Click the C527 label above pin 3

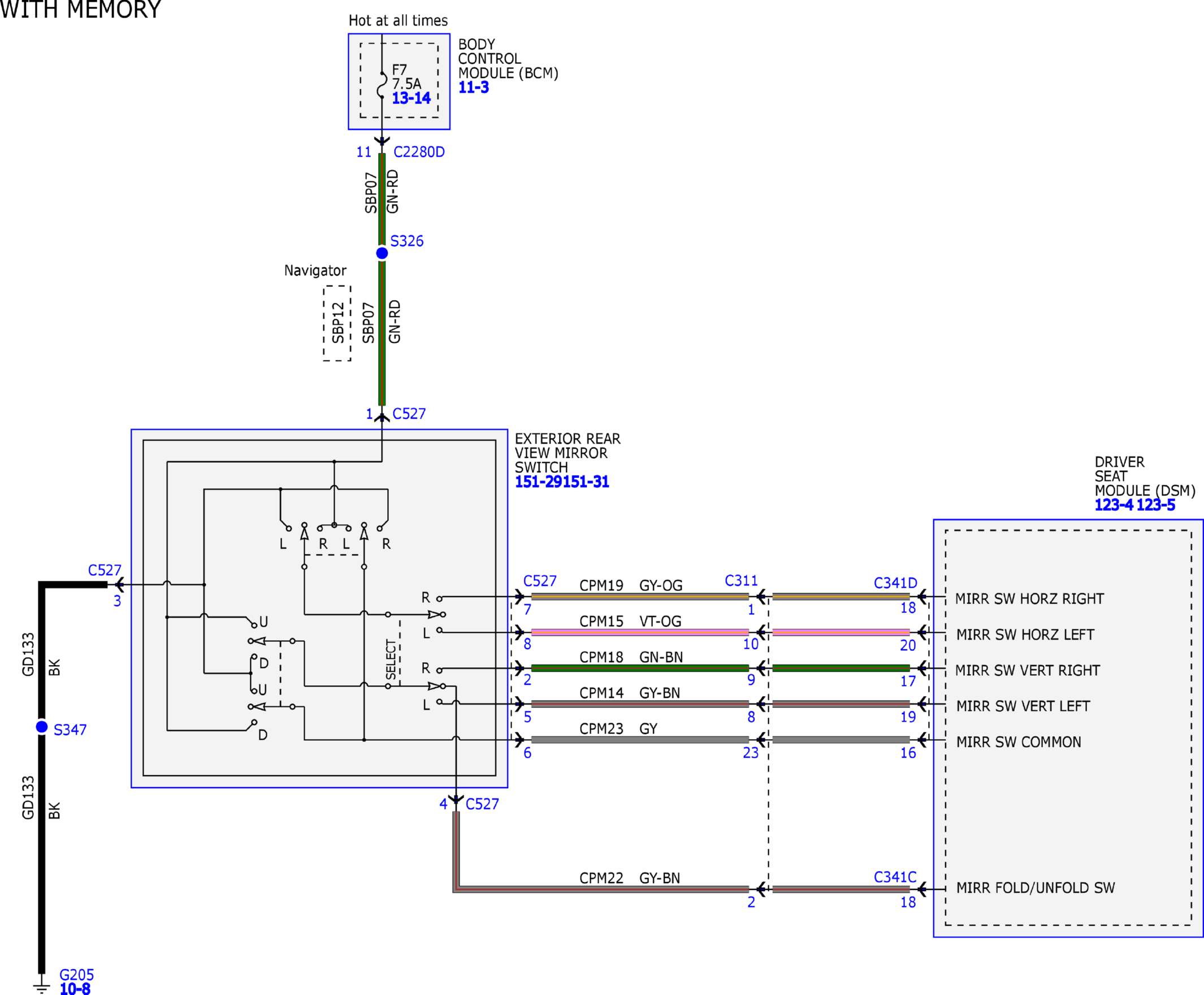[x=105, y=570]
